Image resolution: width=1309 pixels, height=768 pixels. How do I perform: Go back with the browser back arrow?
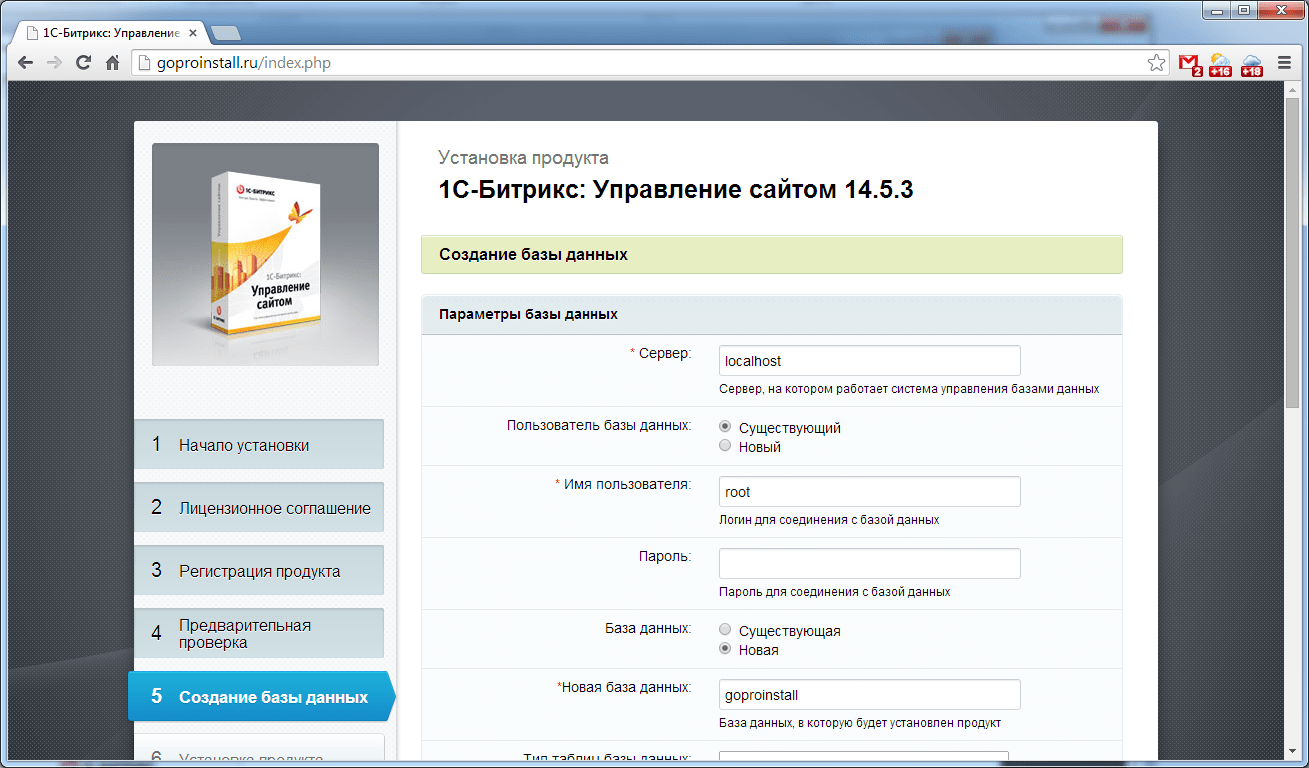coord(26,63)
